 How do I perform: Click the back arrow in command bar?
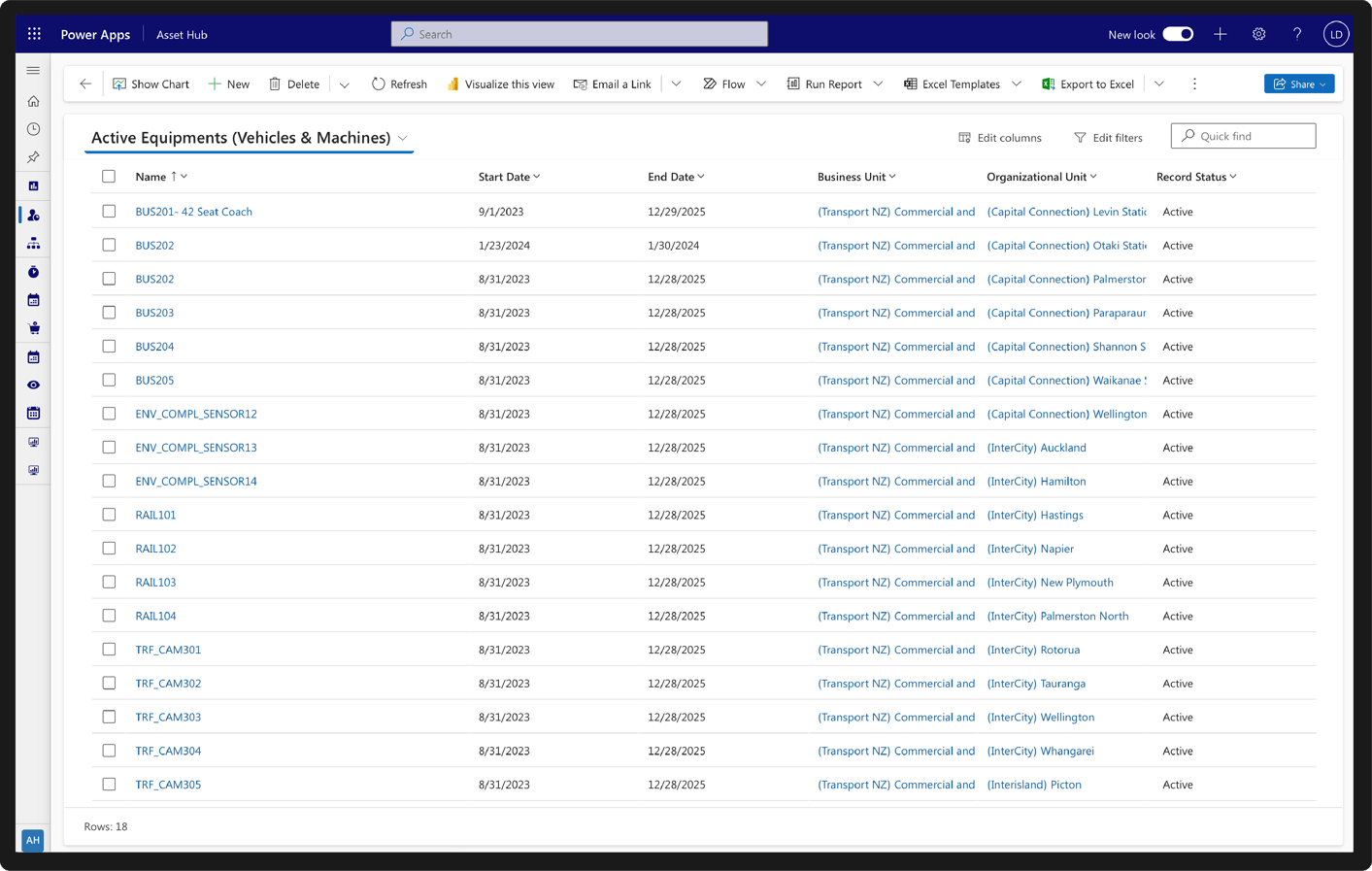point(85,84)
